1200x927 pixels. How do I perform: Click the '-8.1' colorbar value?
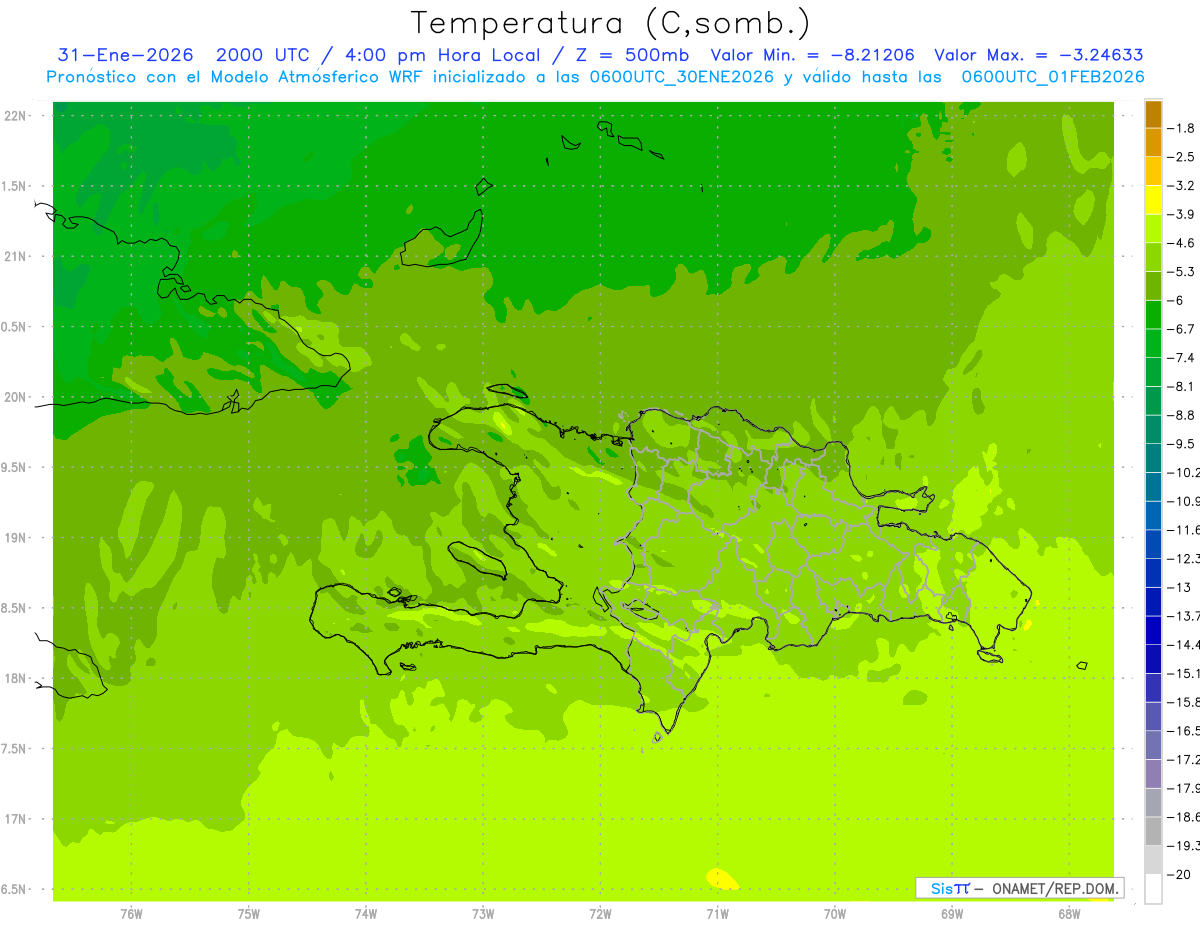tap(1181, 386)
